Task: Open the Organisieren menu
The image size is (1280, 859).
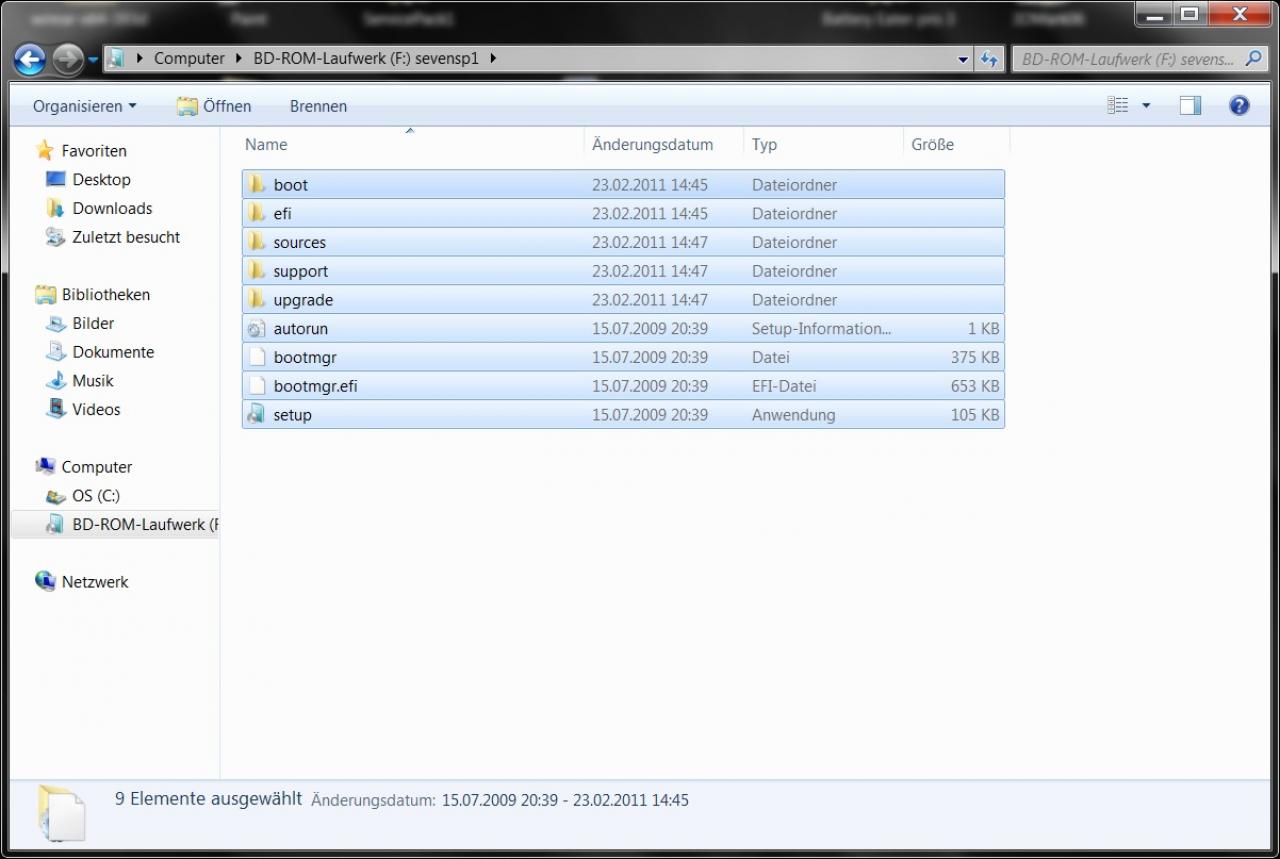Action: click(x=84, y=106)
